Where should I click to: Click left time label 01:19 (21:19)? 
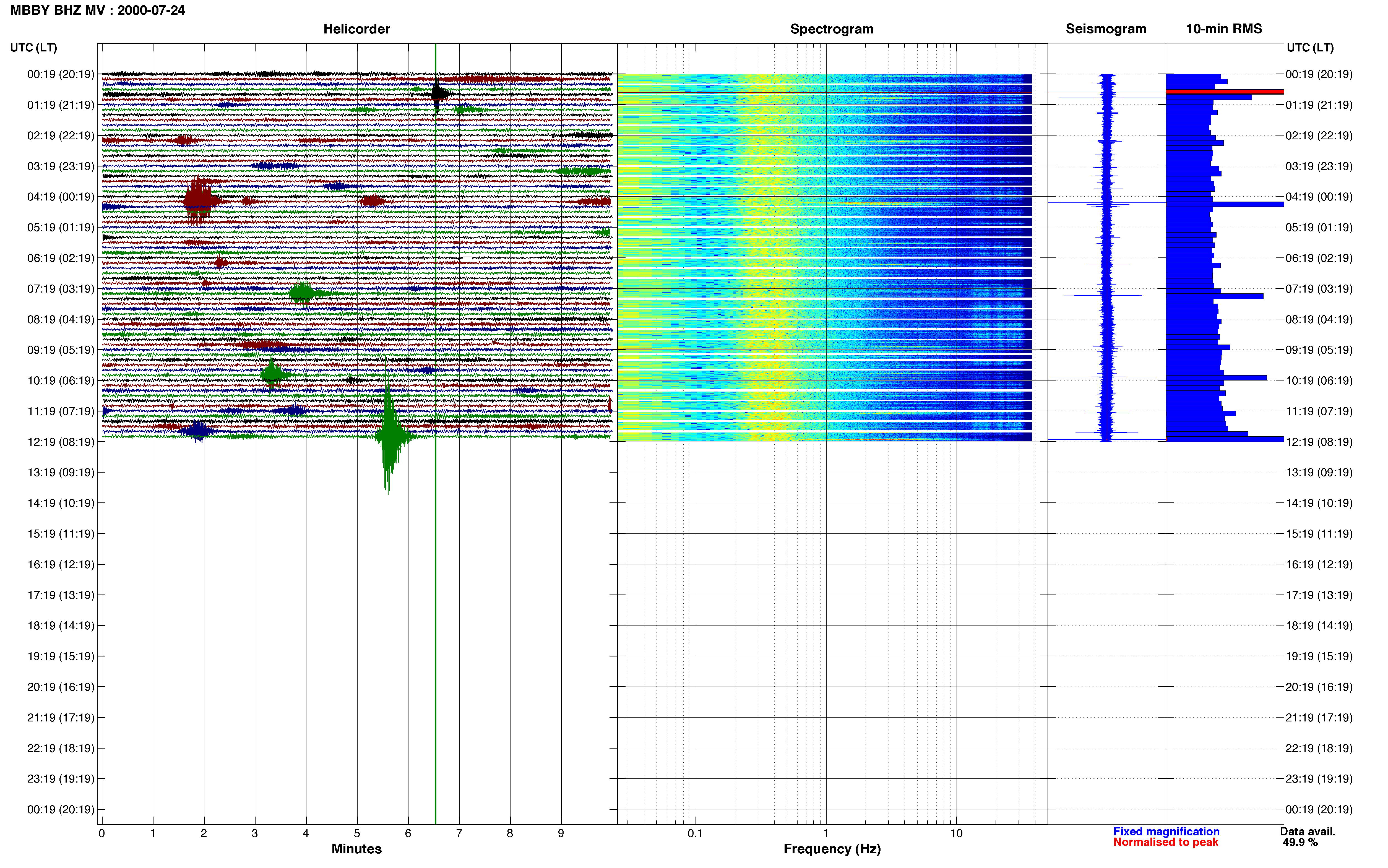coord(60,105)
